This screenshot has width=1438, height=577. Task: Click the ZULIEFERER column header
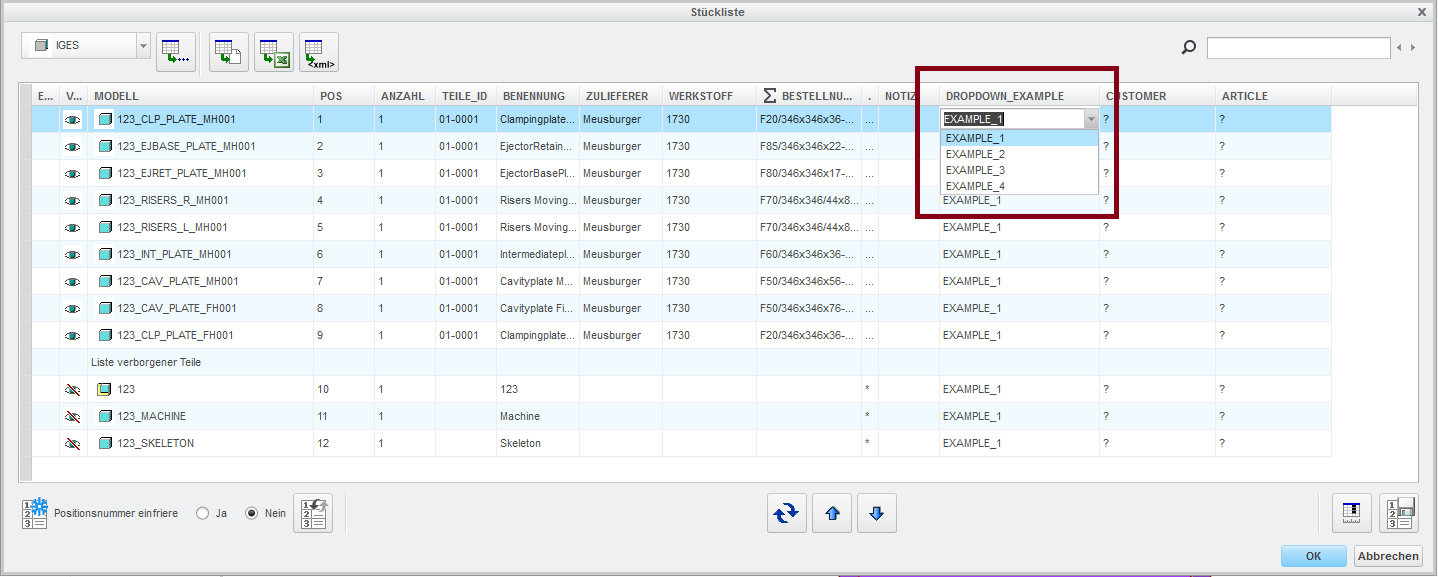pyautogui.click(x=621, y=96)
